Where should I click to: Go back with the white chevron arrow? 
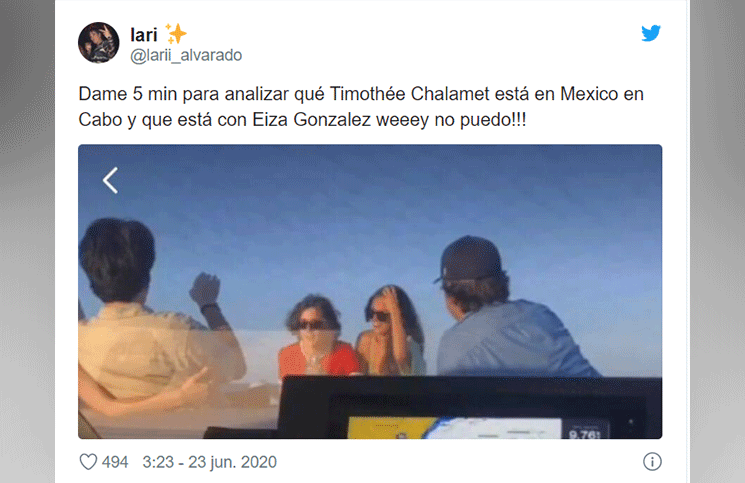(x=110, y=180)
